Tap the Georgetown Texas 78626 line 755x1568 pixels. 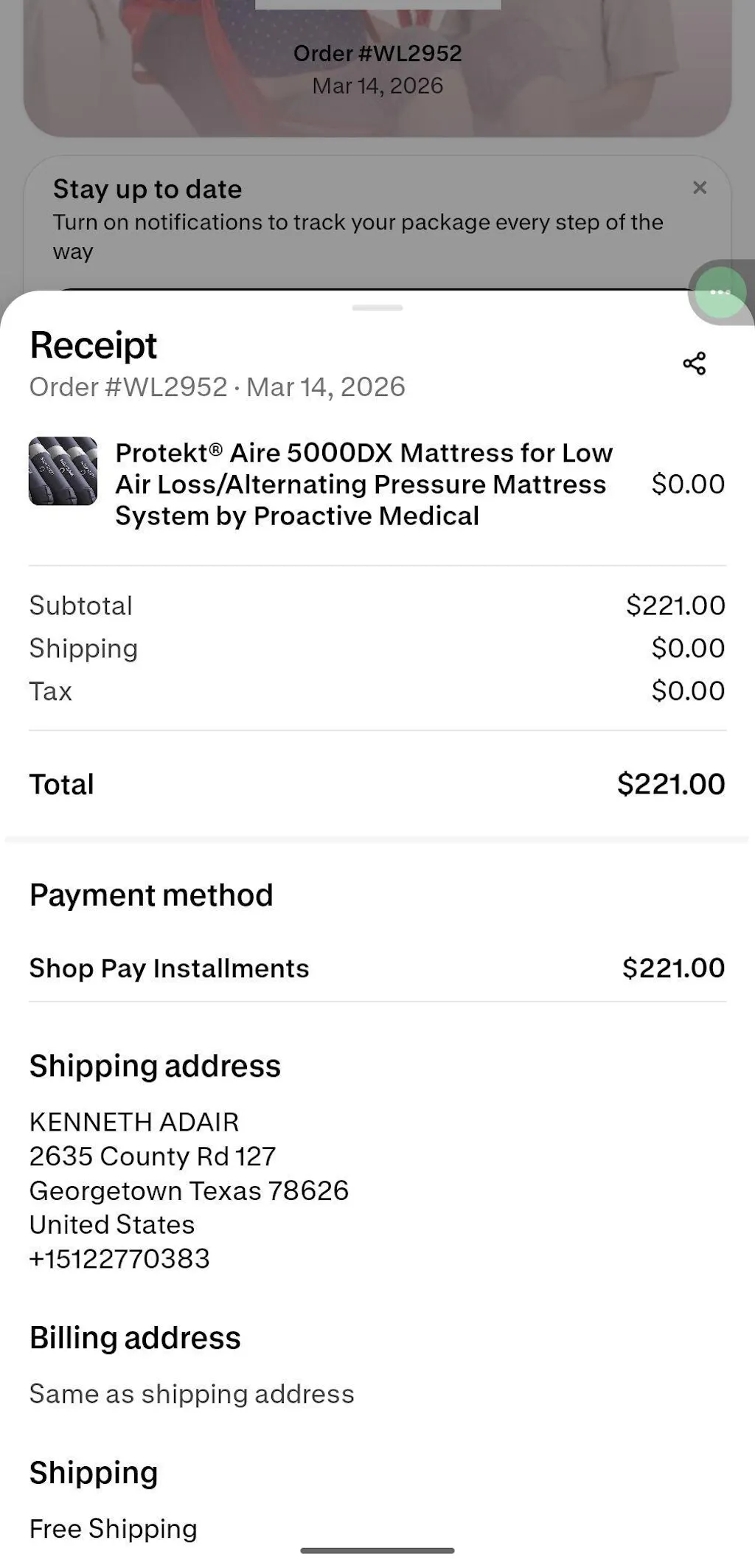point(189,1190)
